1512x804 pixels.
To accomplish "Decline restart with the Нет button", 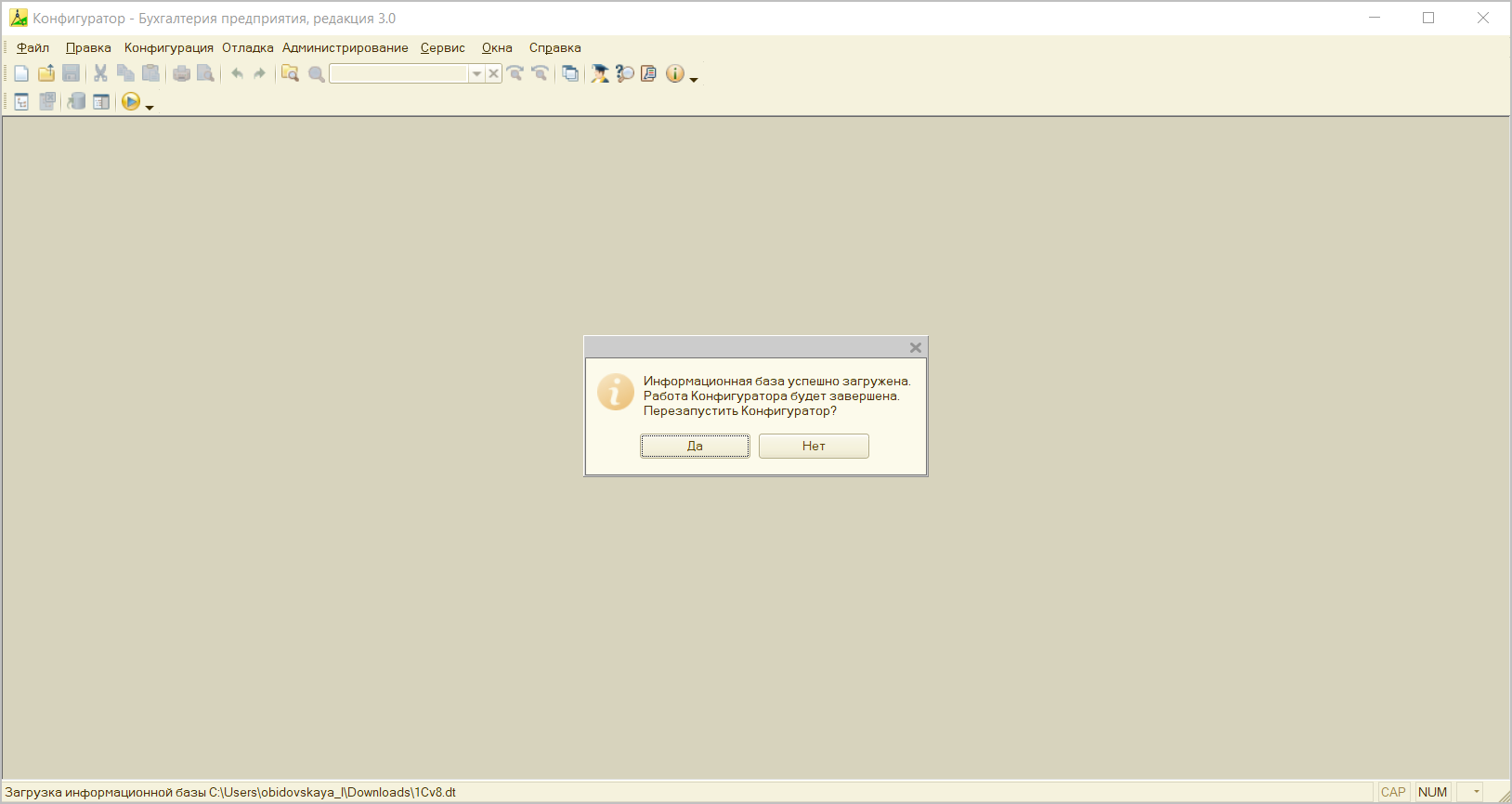I will [814, 447].
